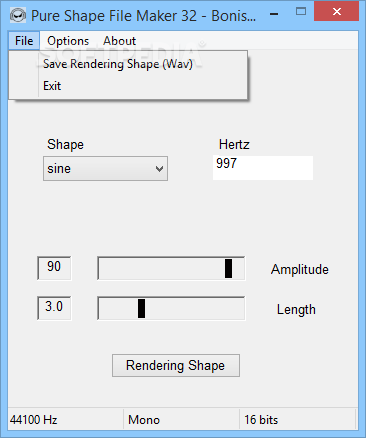Click the Mono status bar panel
Image resolution: width=366 pixels, height=438 pixels.
coord(181,420)
